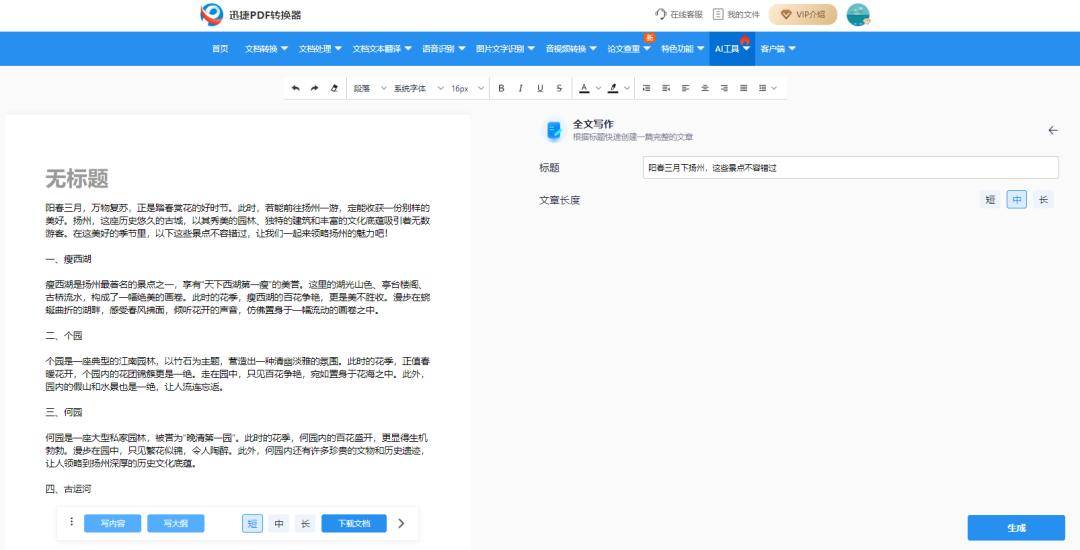Click the increase indent icon

point(646,88)
